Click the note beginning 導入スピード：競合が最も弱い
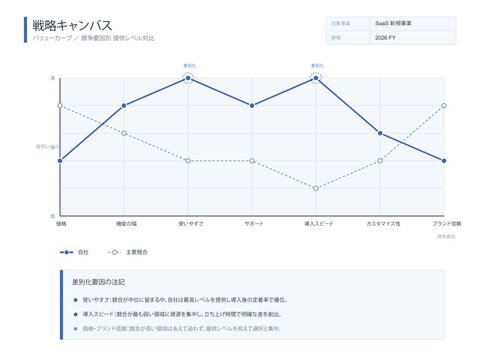Image resolution: width=480 pixels, height=360 pixels. (182, 314)
